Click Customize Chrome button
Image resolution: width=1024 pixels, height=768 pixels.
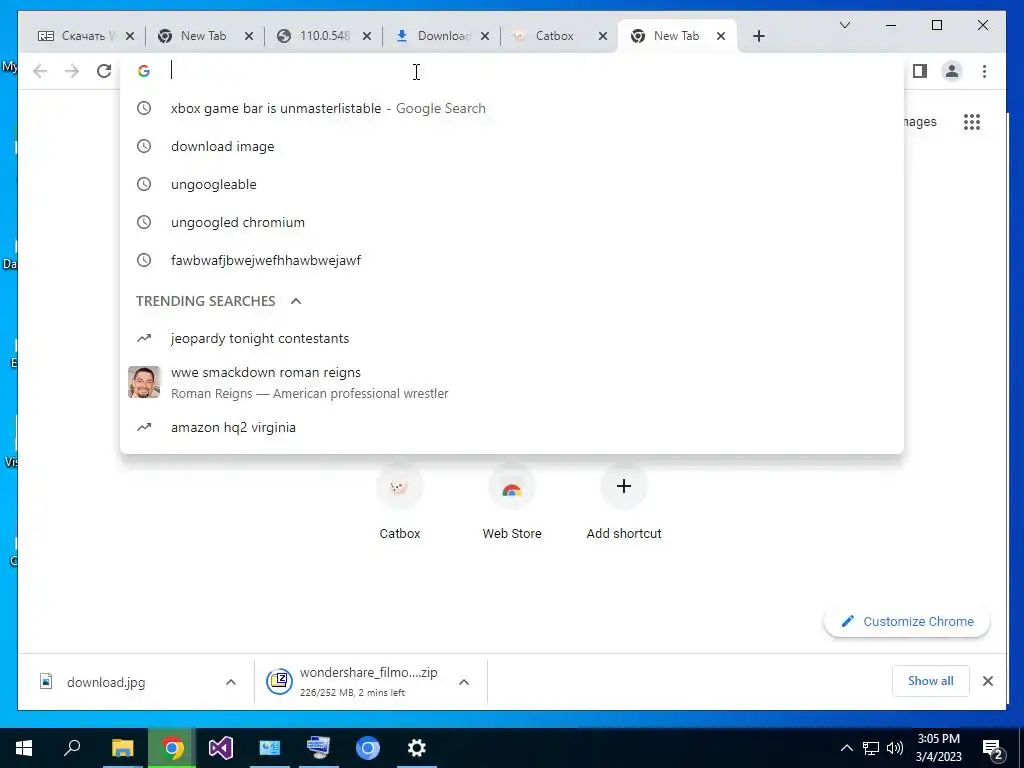click(907, 622)
